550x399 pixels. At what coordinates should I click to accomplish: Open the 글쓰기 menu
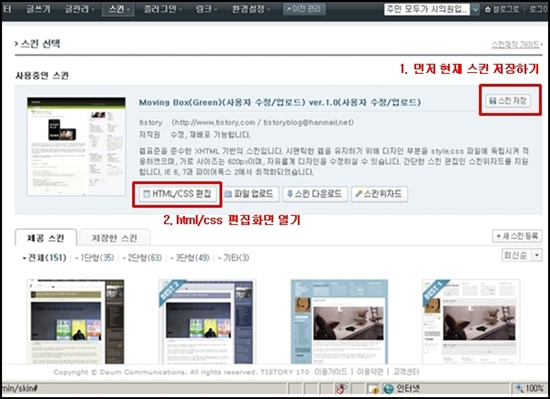38,9
